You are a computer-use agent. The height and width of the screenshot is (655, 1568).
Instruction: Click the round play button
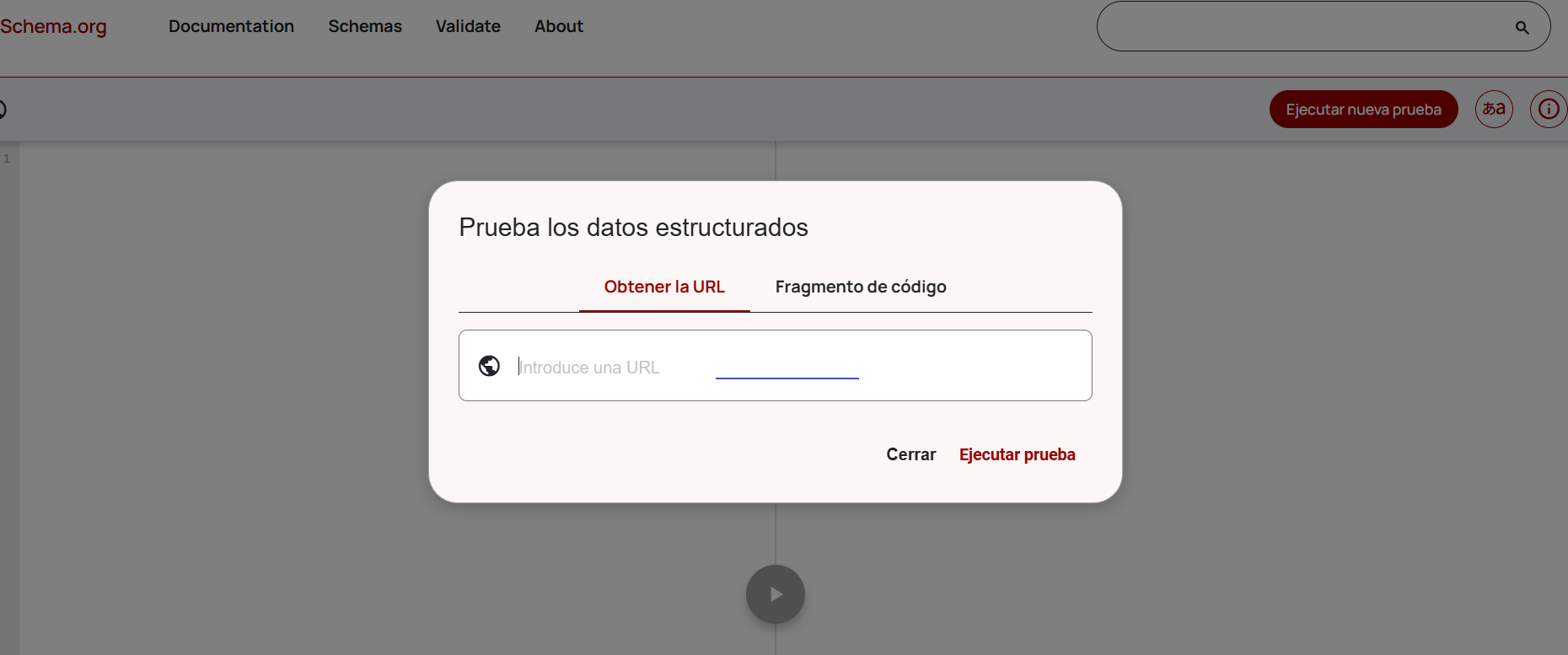click(776, 594)
